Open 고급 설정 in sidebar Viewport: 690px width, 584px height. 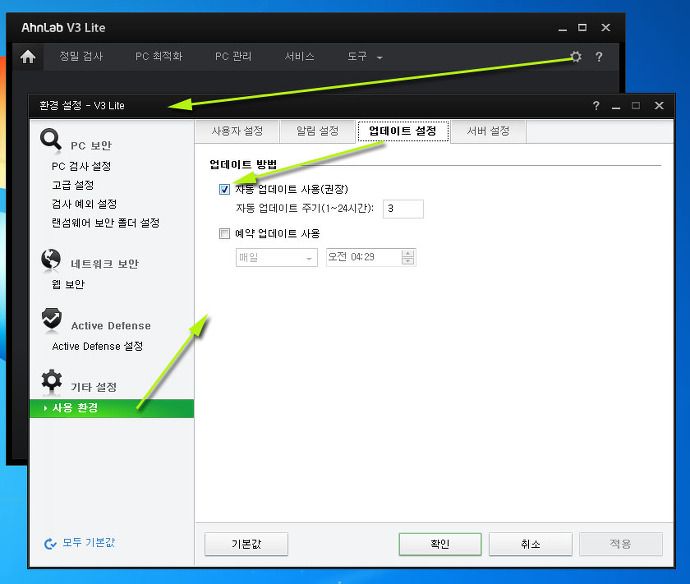pyautogui.click(x=73, y=185)
